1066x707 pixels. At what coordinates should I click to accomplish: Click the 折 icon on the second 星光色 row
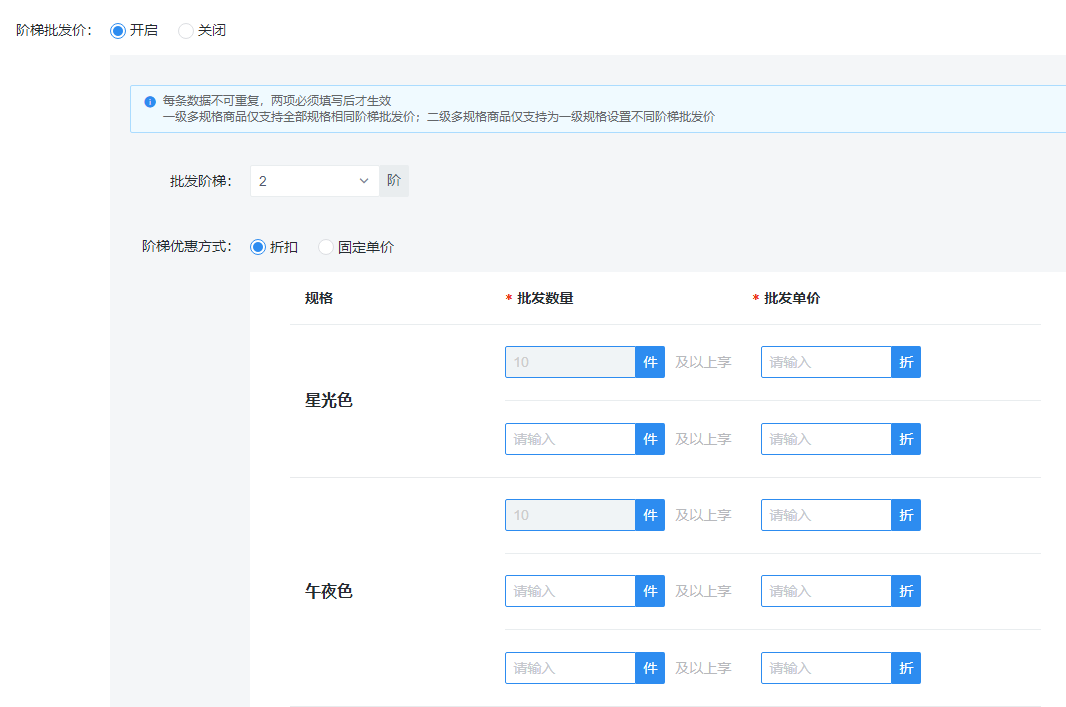[905, 438]
